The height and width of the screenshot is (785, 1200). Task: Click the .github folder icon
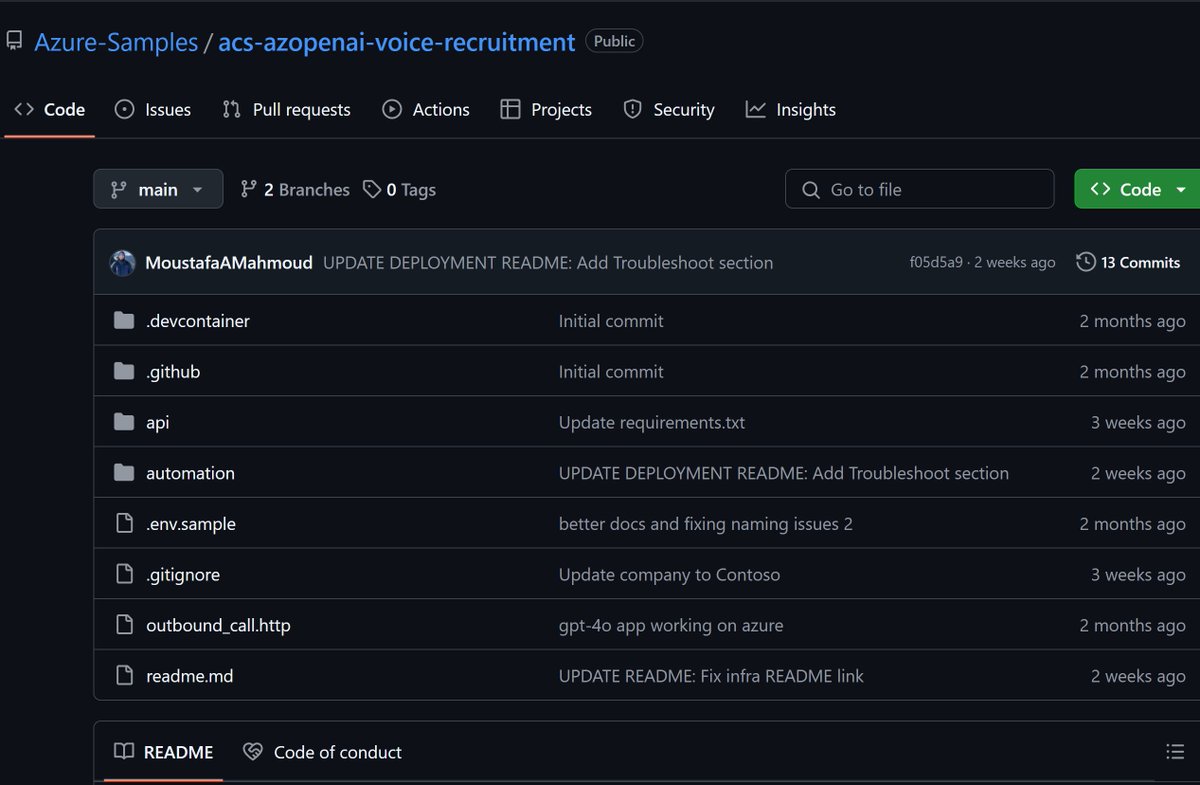[x=124, y=371]
